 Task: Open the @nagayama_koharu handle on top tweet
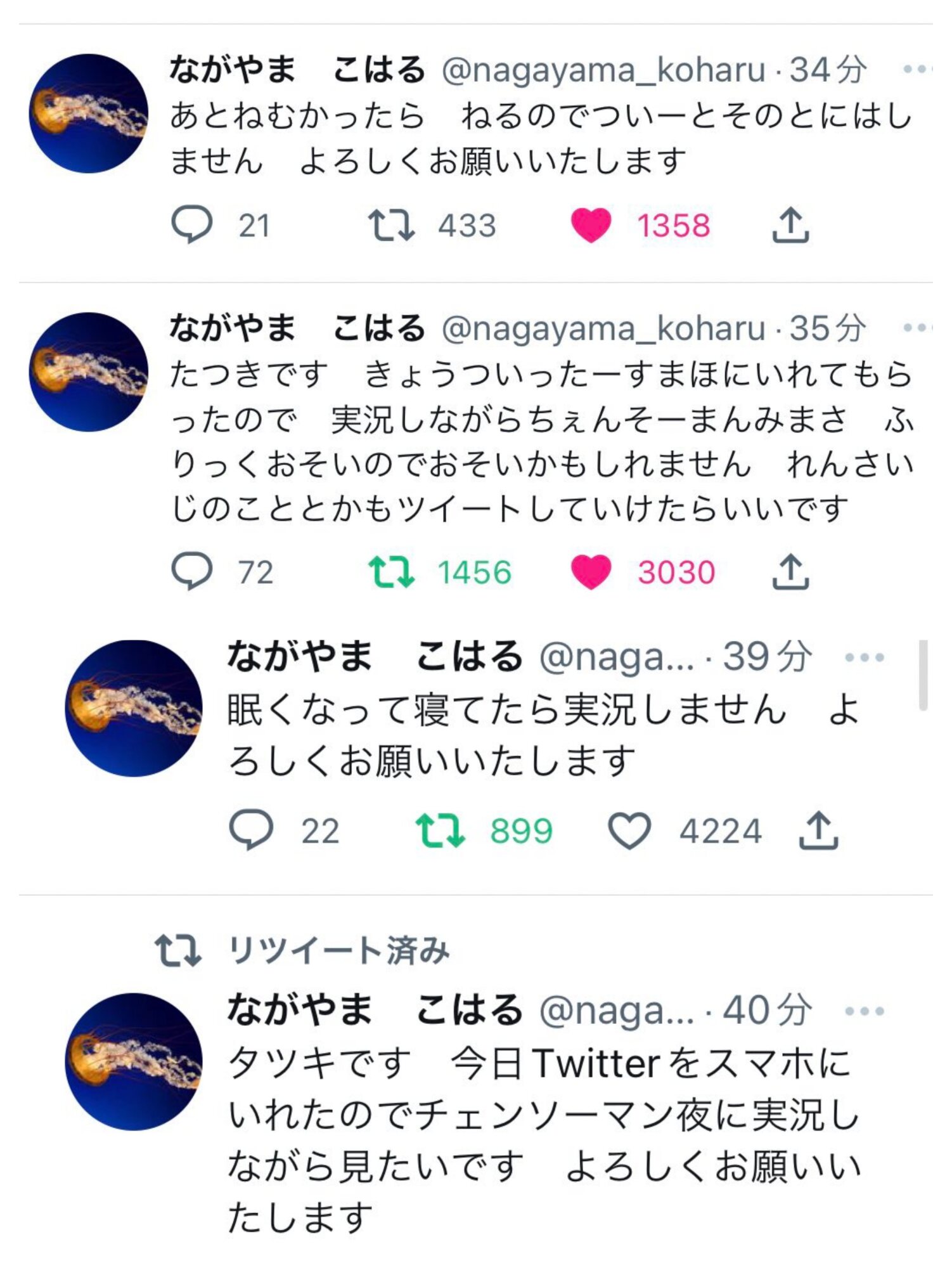coord(603,70)
